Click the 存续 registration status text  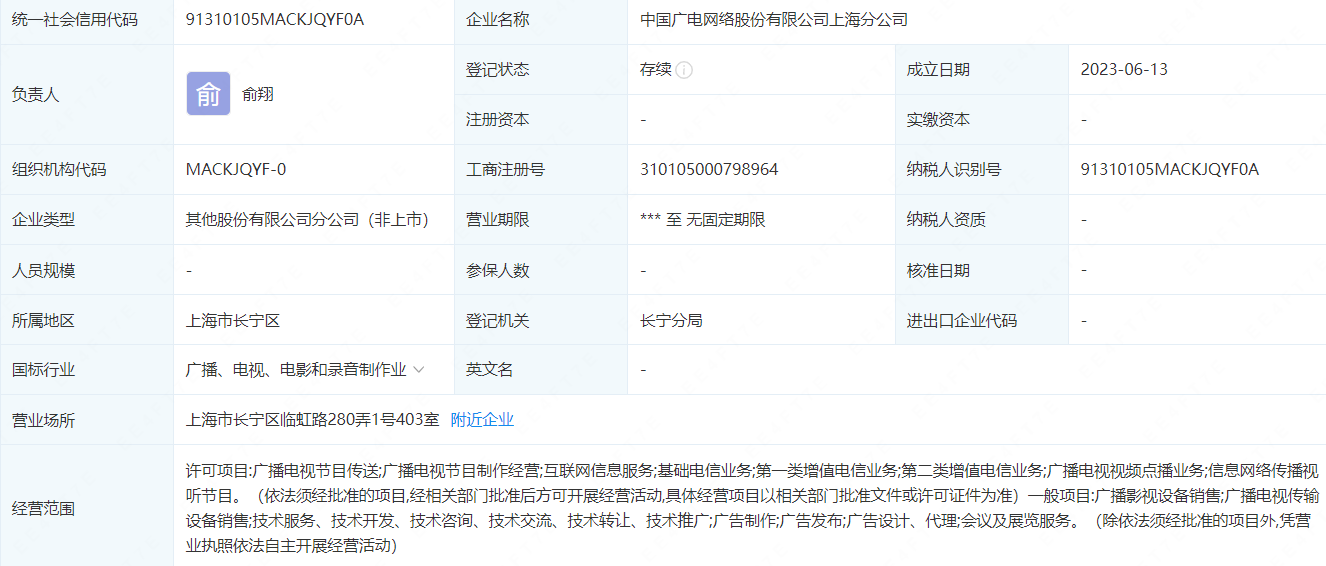[656, 70]
